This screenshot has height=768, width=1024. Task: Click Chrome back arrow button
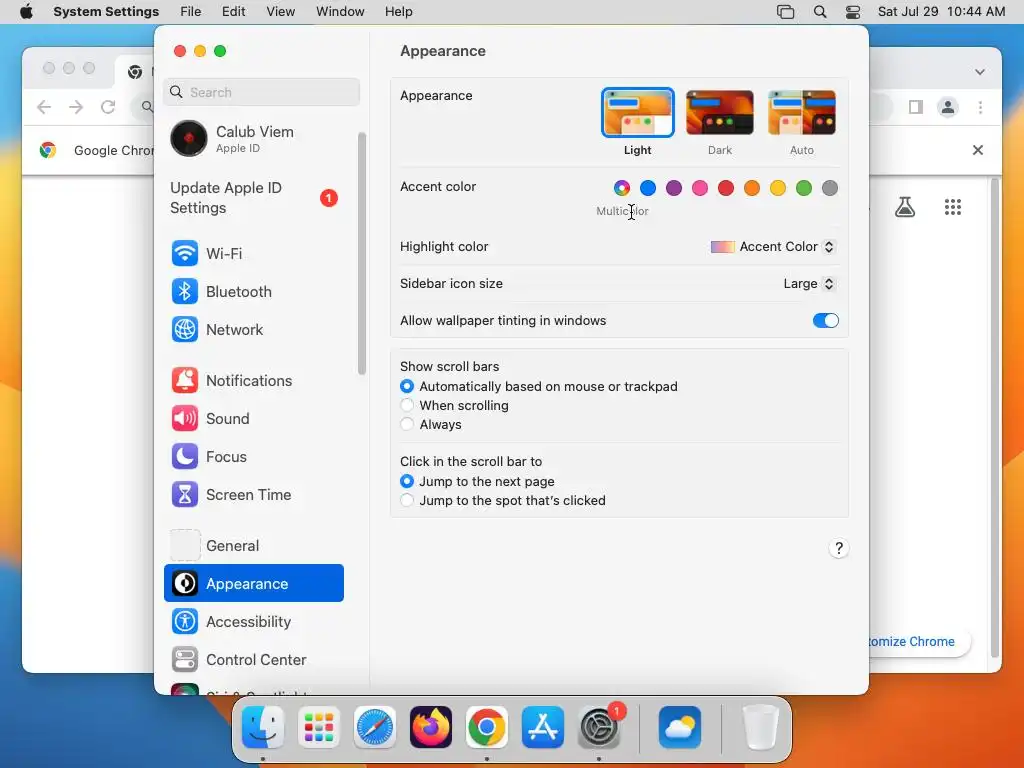44,107
